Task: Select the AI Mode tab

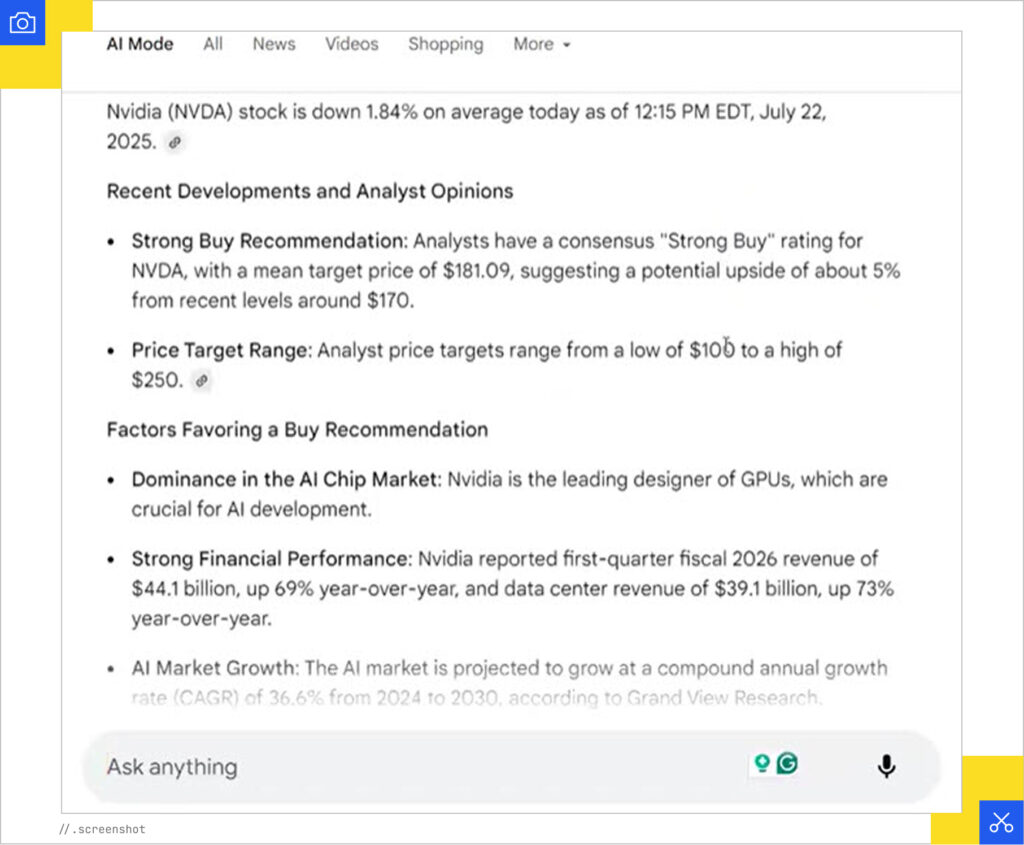Action: [x=139, y=44]
